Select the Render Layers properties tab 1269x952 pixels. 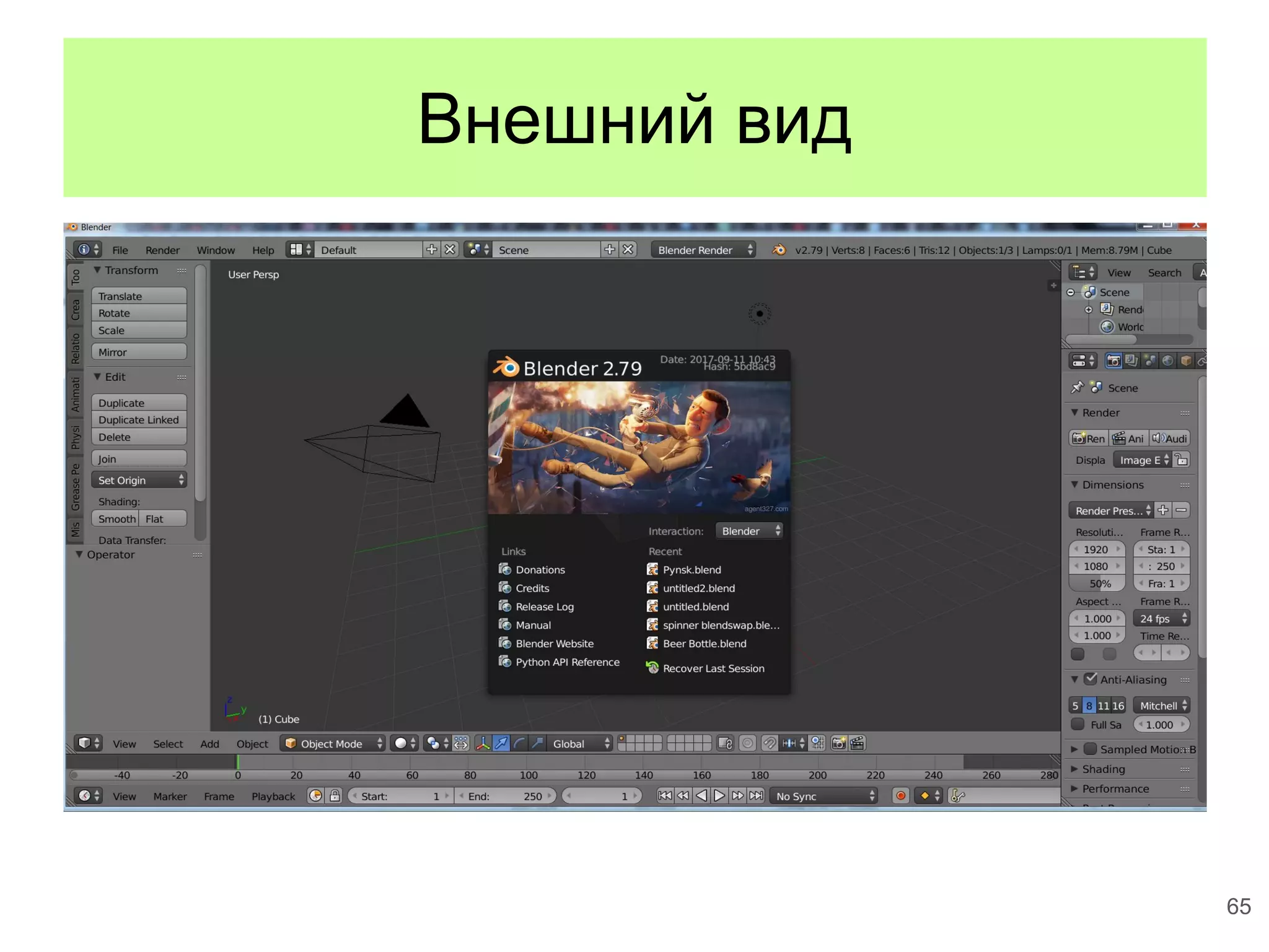pos(1131,360)
